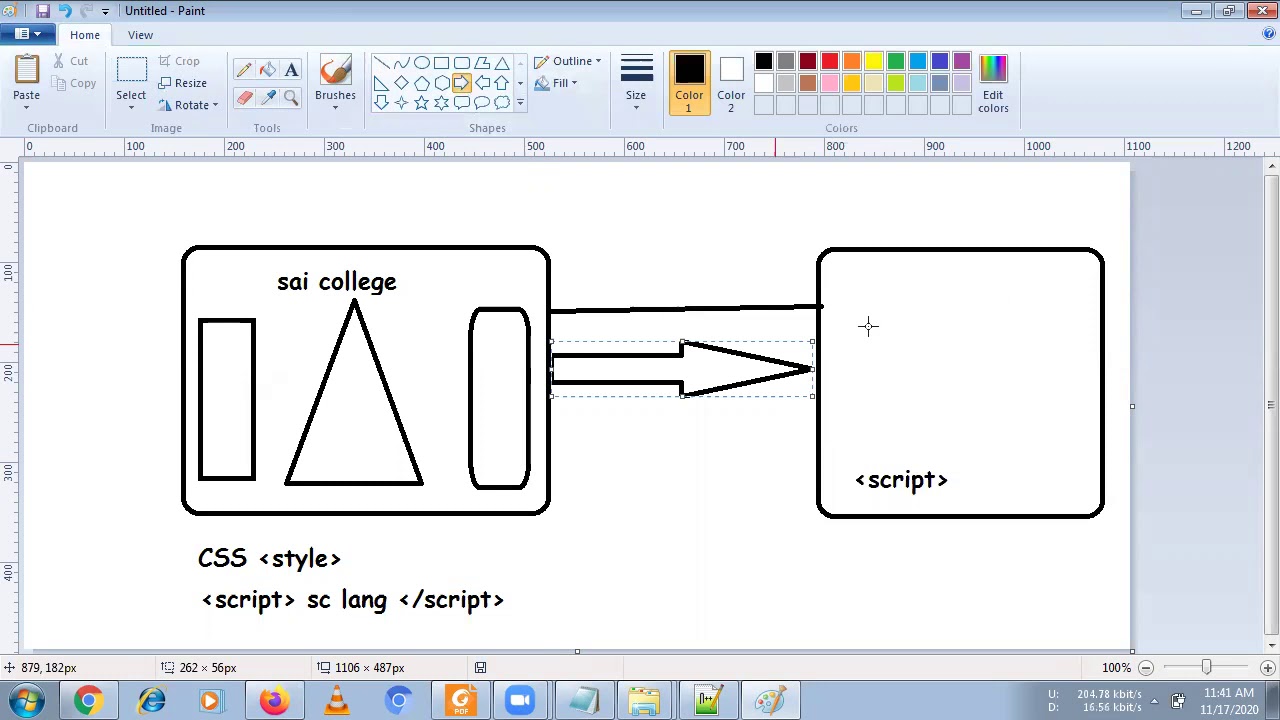Select the Fill with color bucket tool
Image resolution: width=1280 pixels, height=720 pixels.
click(x=267, y=69)
